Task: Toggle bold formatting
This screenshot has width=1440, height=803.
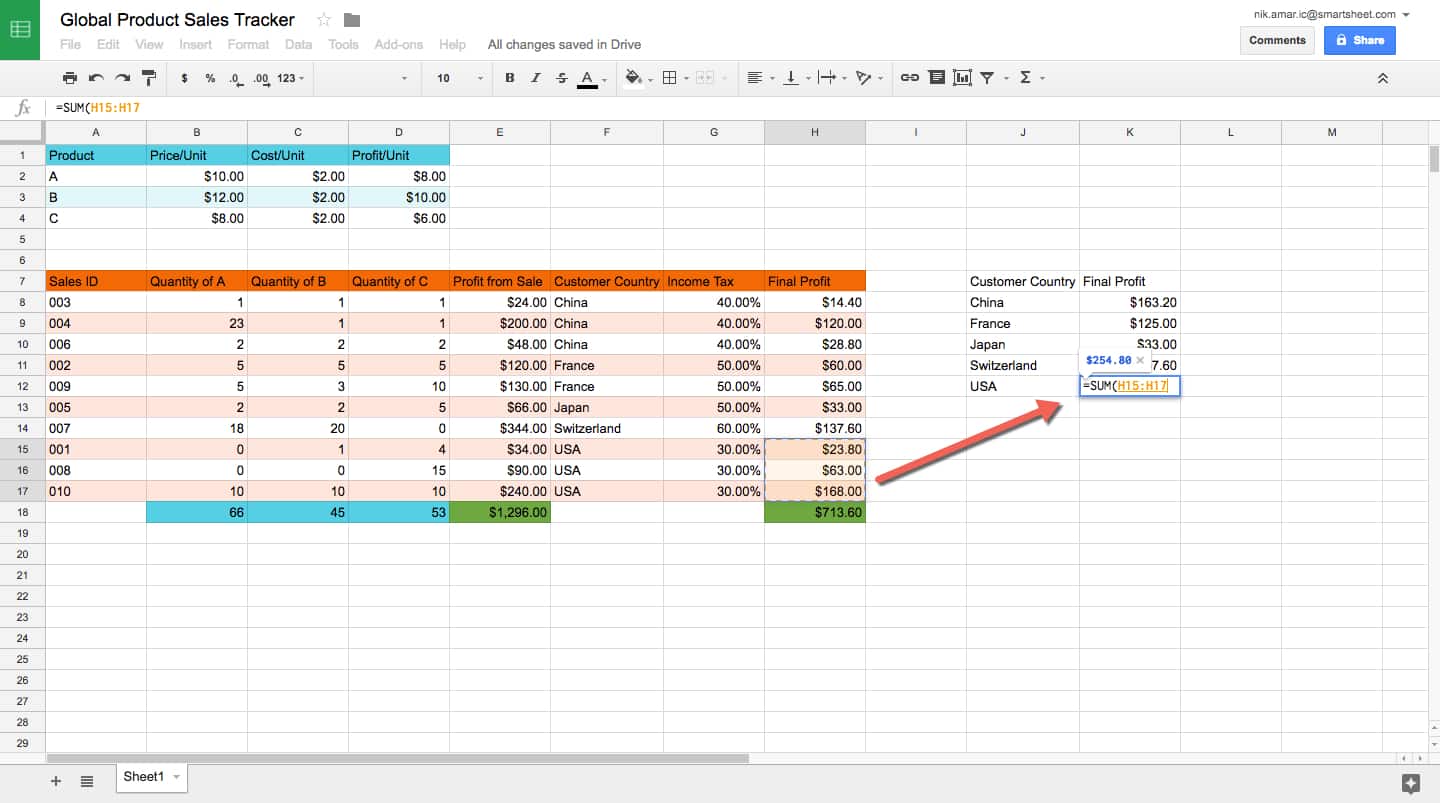Action: 510,78
